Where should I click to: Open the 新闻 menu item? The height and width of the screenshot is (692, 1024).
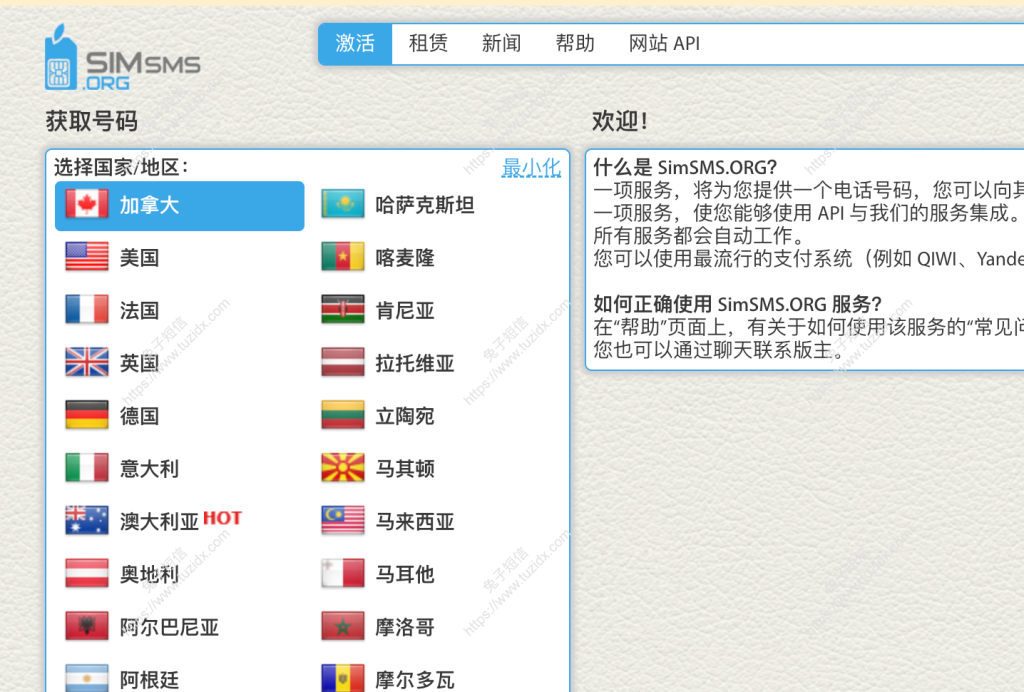[501, 44]
